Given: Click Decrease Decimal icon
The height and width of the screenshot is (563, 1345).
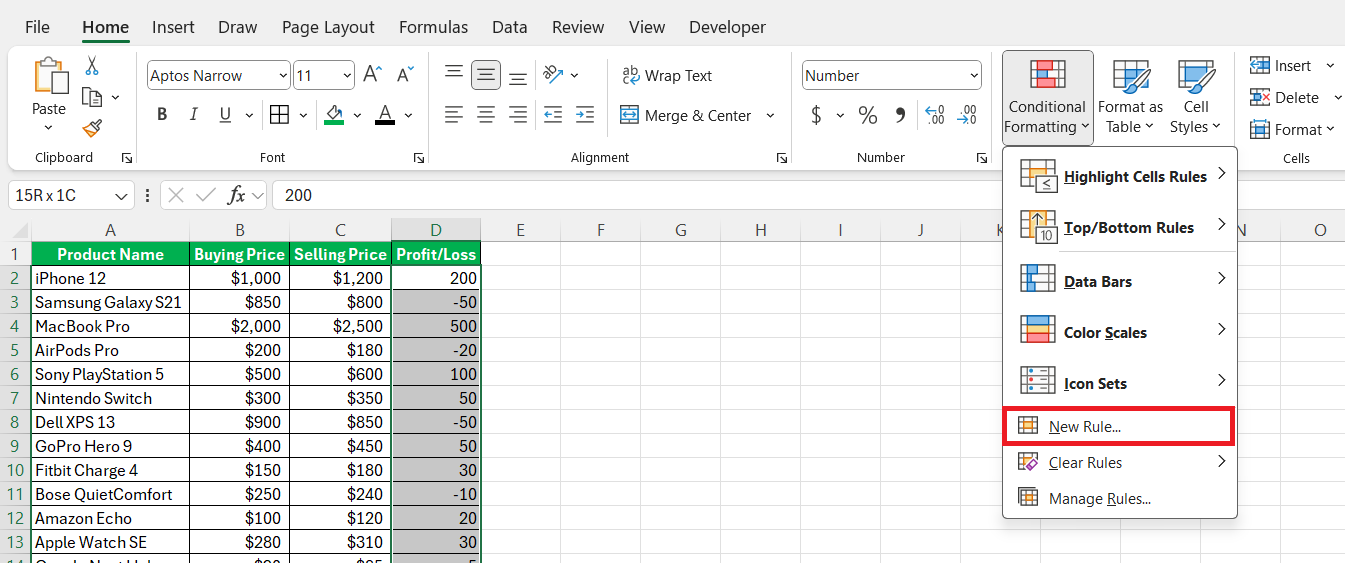Looking at the screenshot, I should click(x=967, y=115).
